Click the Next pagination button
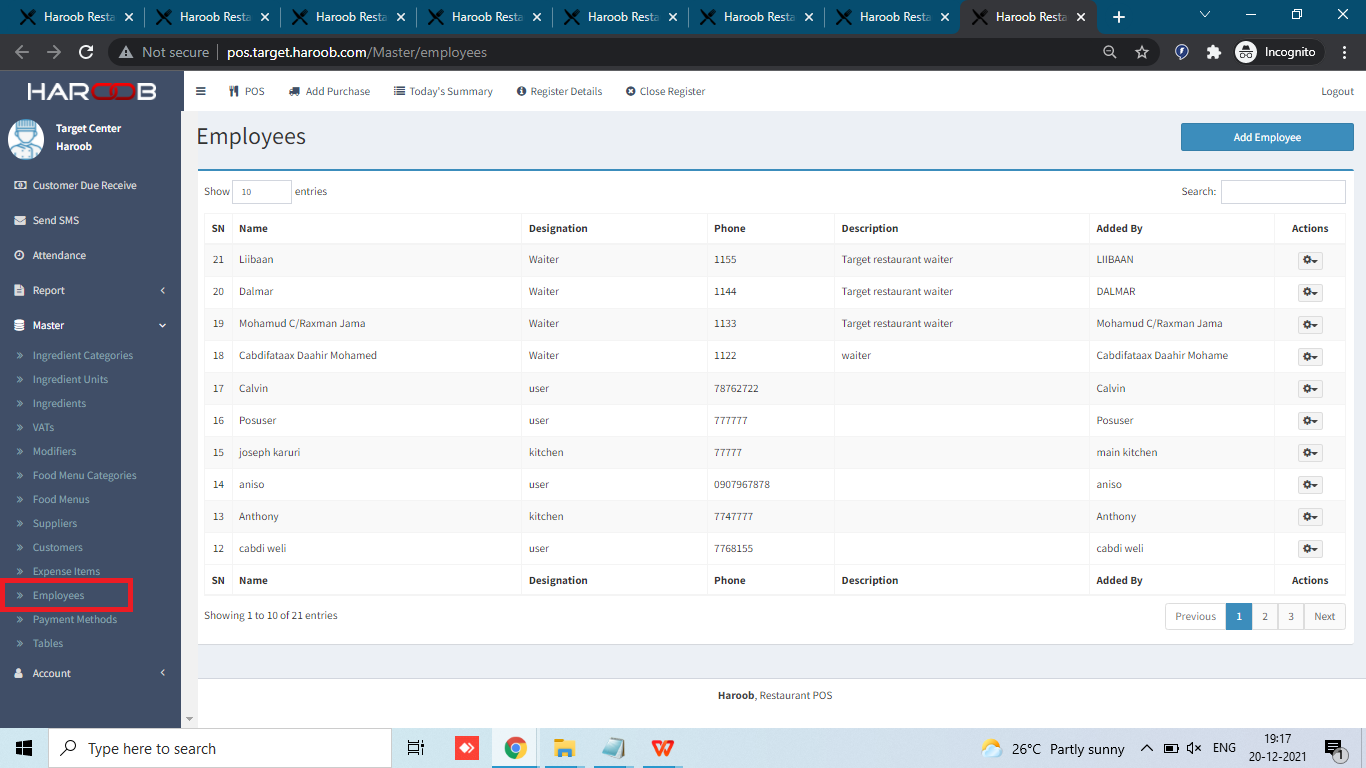 coord(1325,616)
